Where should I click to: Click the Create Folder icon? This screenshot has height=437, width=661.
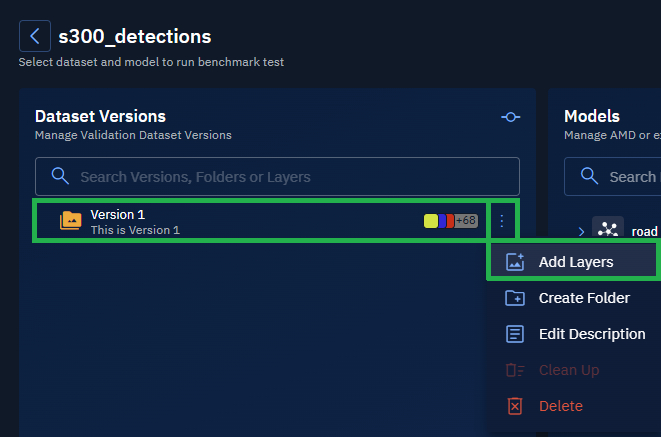tap(515, 298)
